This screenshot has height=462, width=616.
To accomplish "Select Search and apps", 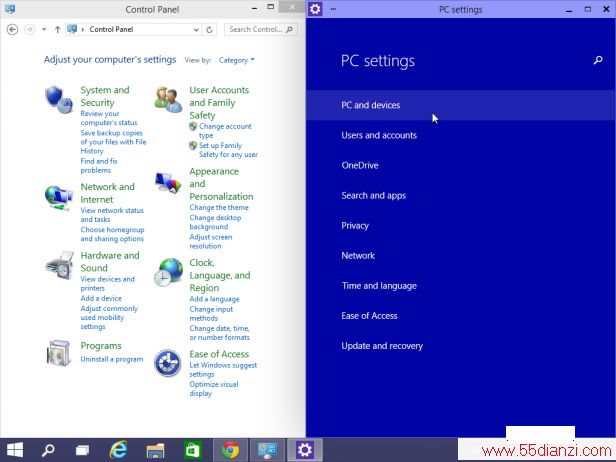I will pos(460,196).
